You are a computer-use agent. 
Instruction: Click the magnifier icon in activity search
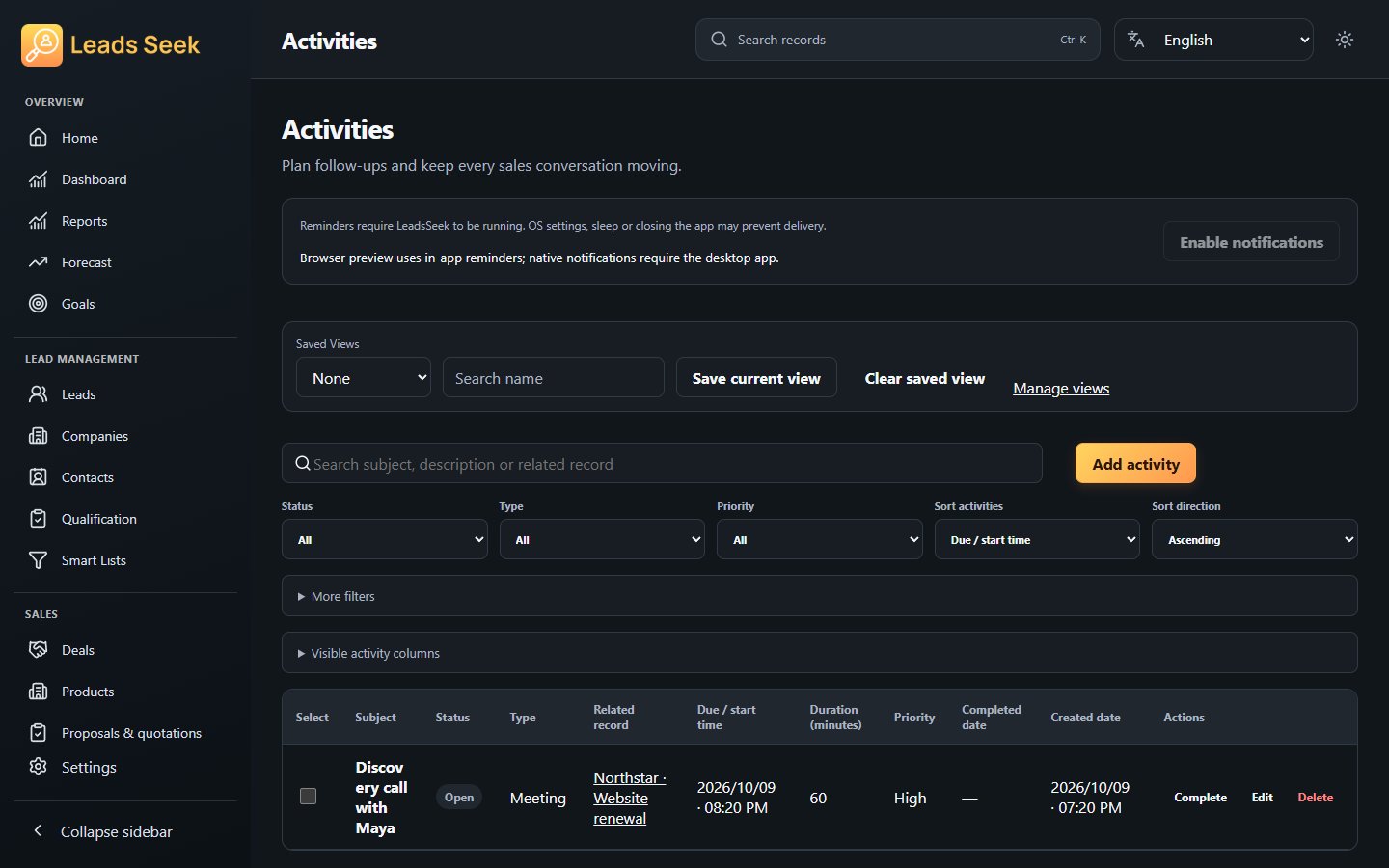(303, 464)
